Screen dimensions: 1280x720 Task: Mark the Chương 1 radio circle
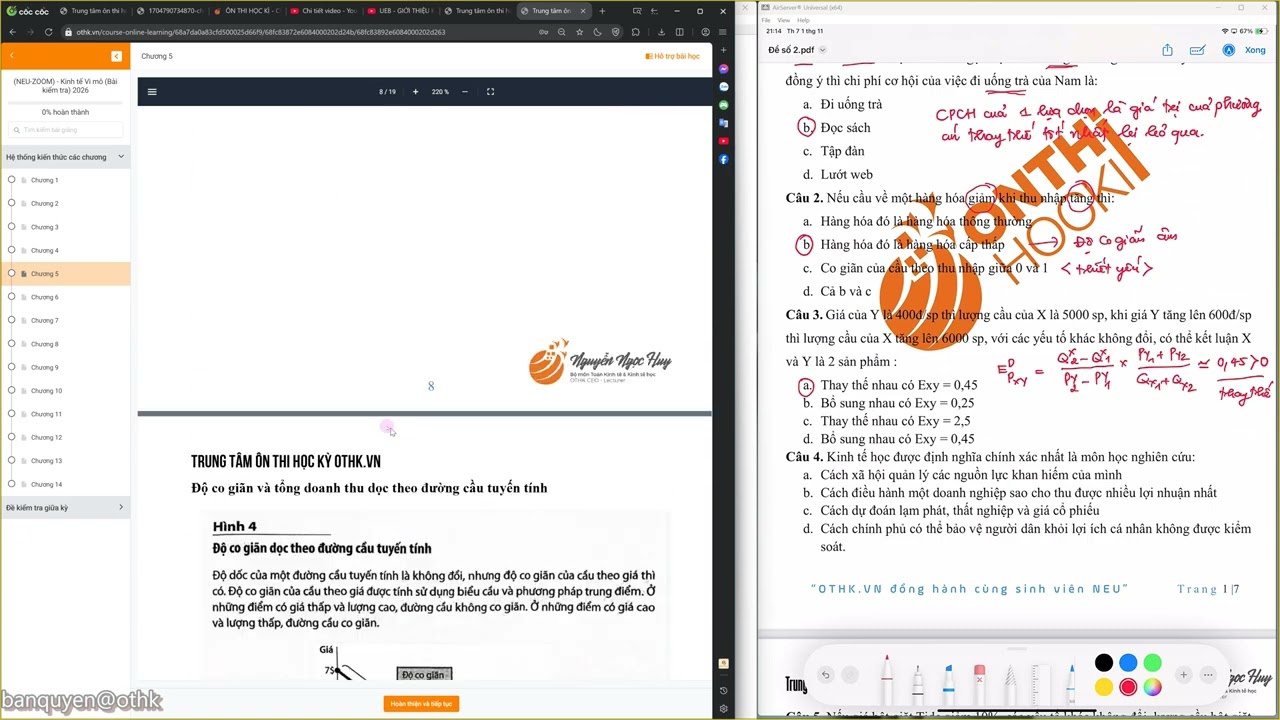[11, 180]
